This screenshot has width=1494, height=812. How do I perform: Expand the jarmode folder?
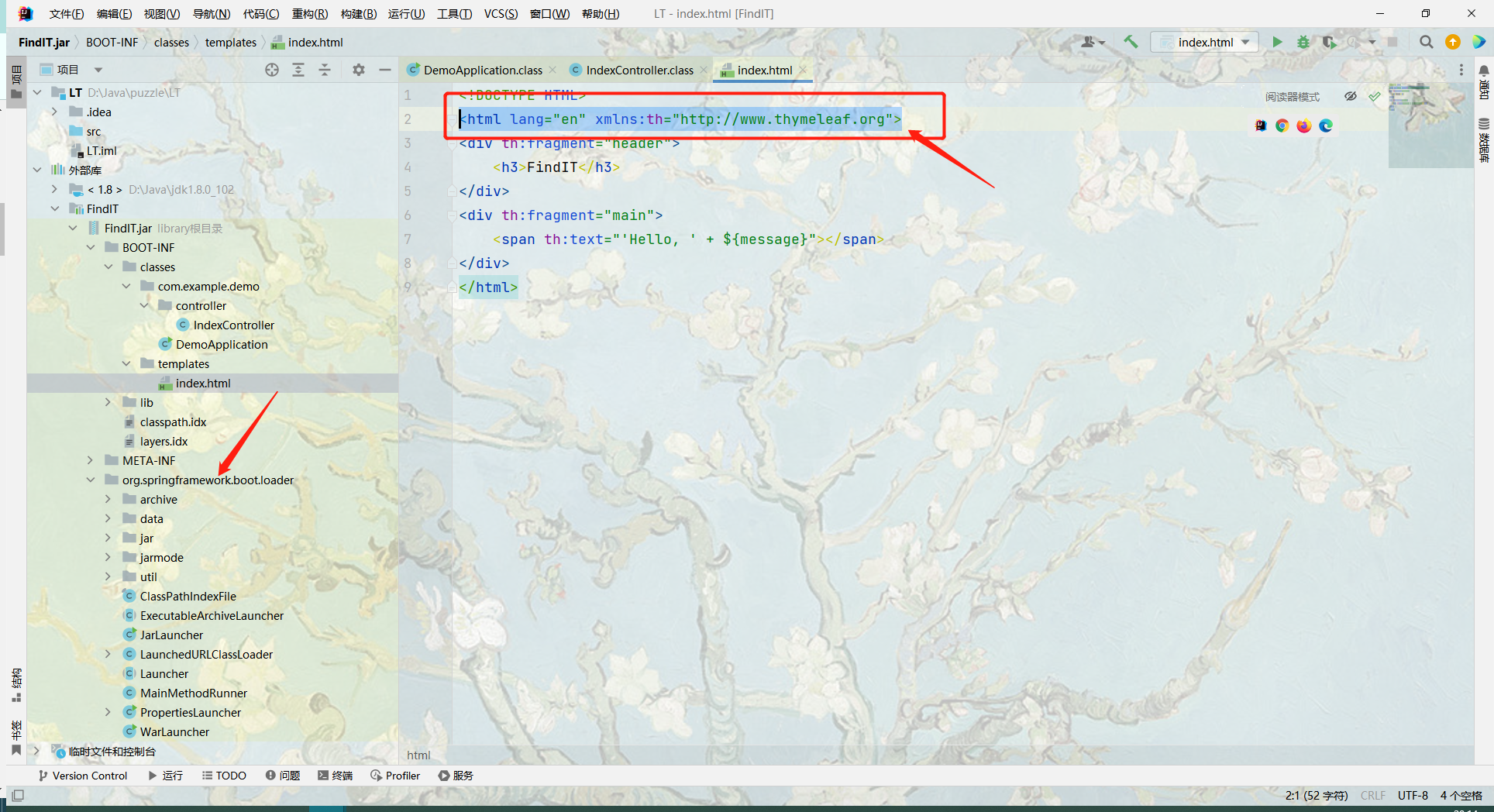pyautogui.click(x=108, y=557)
